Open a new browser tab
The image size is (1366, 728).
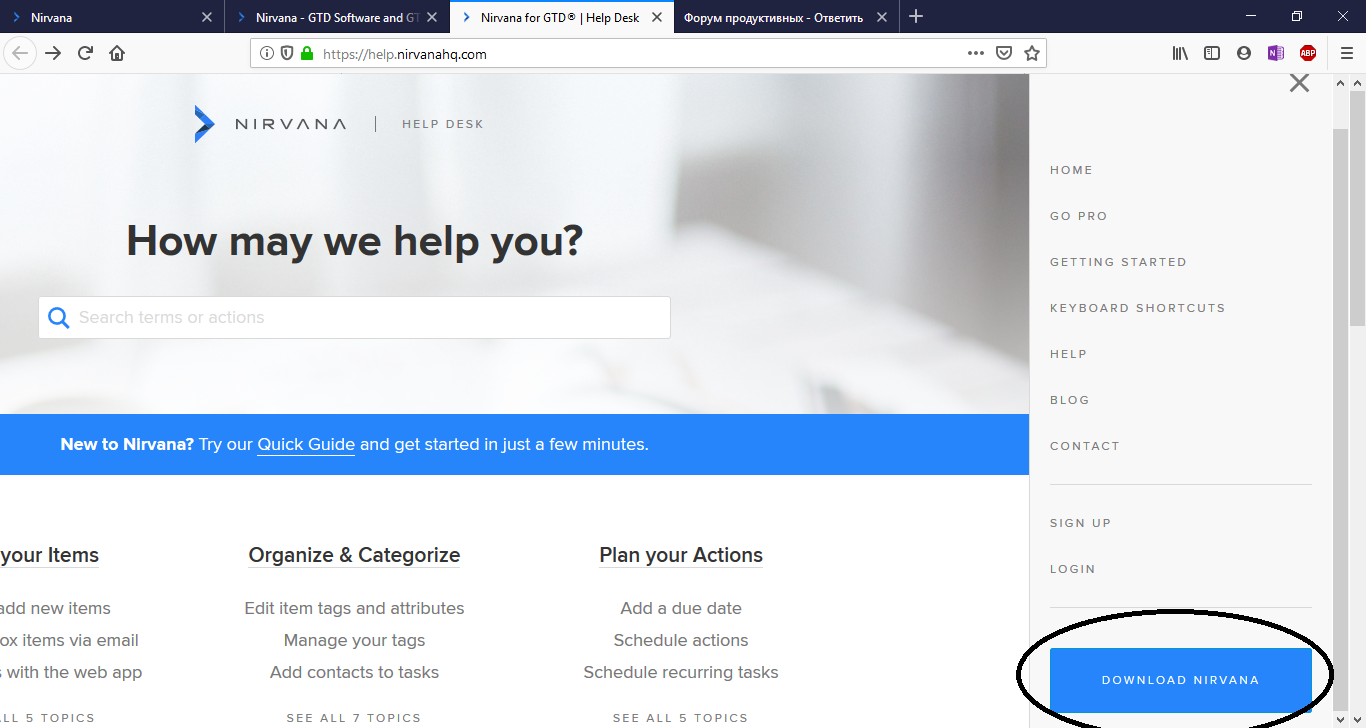[x=916, y=17]
